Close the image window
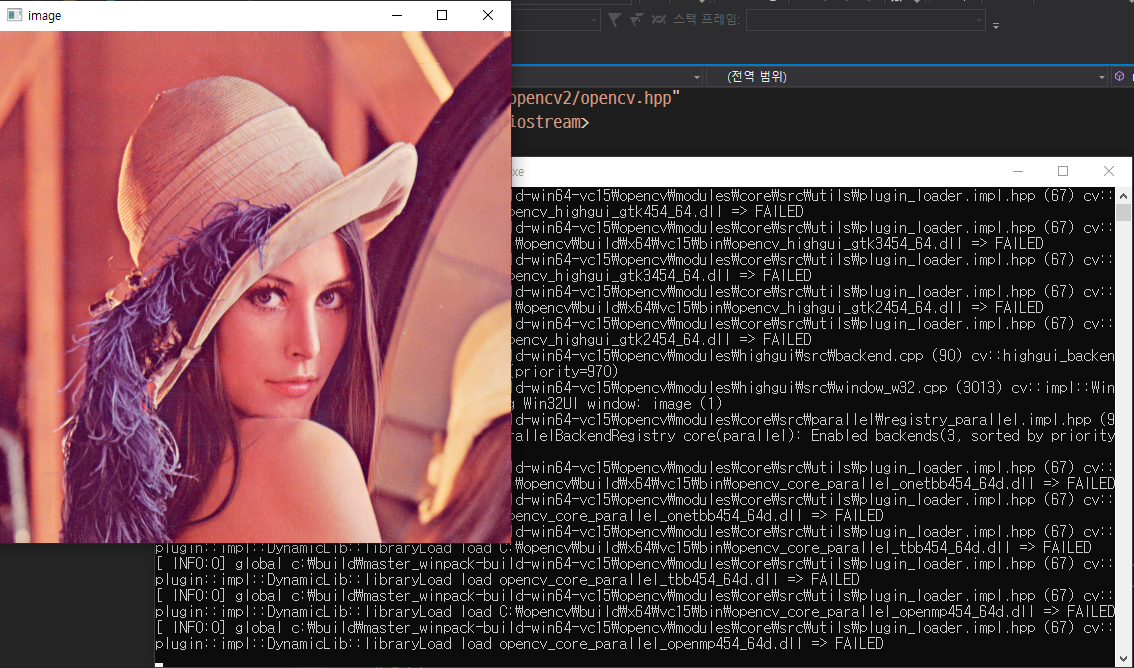Viewport: 1134px width, 668px height. pyautogui.click(x=487, y=15)
